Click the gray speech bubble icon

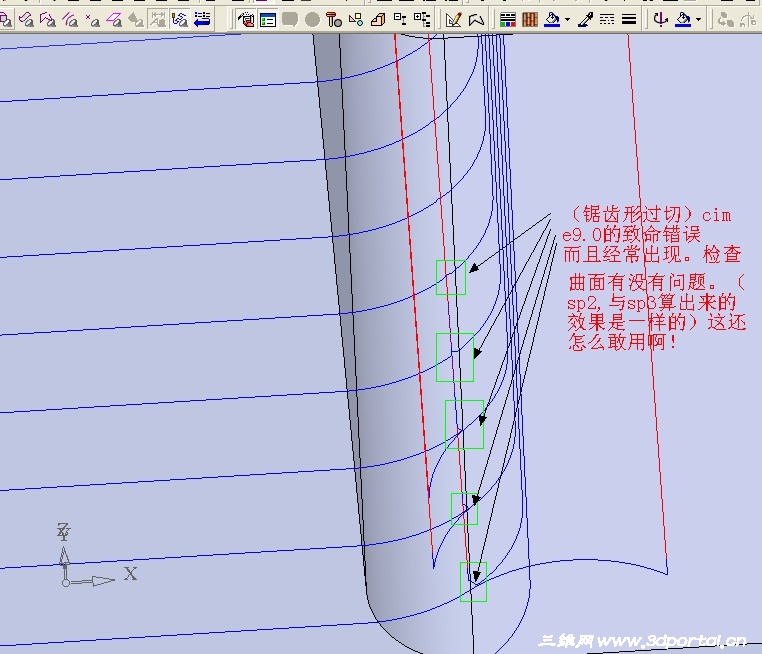tap(290, 19)
